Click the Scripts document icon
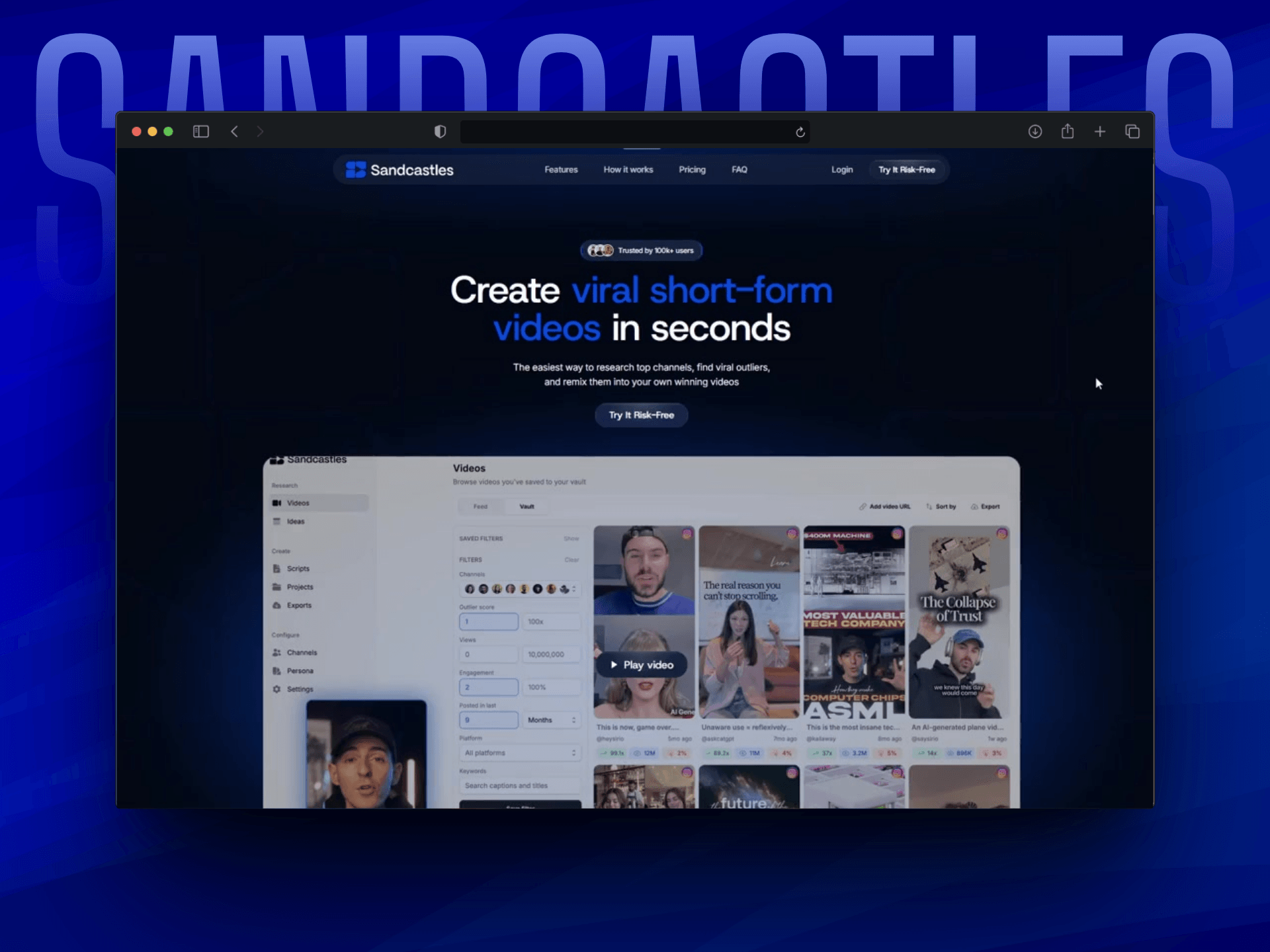 pyautogui.click(x=276, y=569)
